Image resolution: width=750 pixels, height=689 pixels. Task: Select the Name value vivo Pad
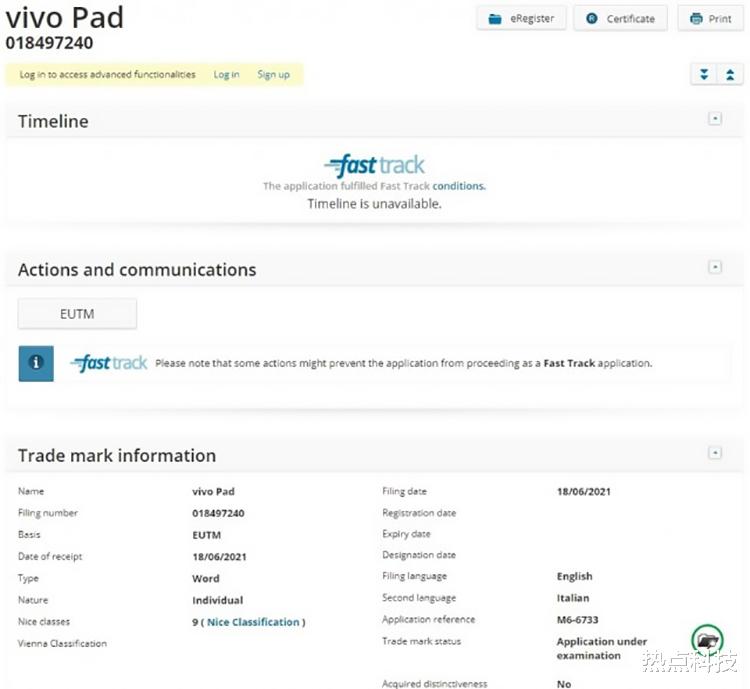coord(213,491)
